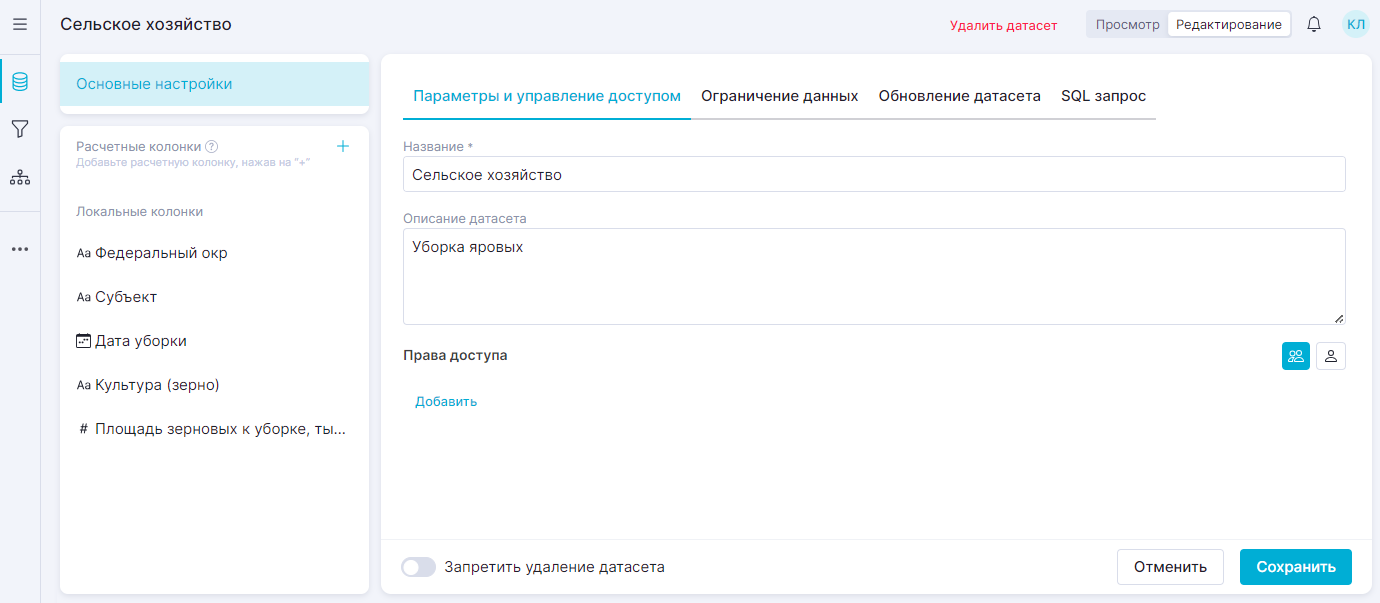Click the three dots more icon
1380x603 pixels.
[x=19, y=249]
